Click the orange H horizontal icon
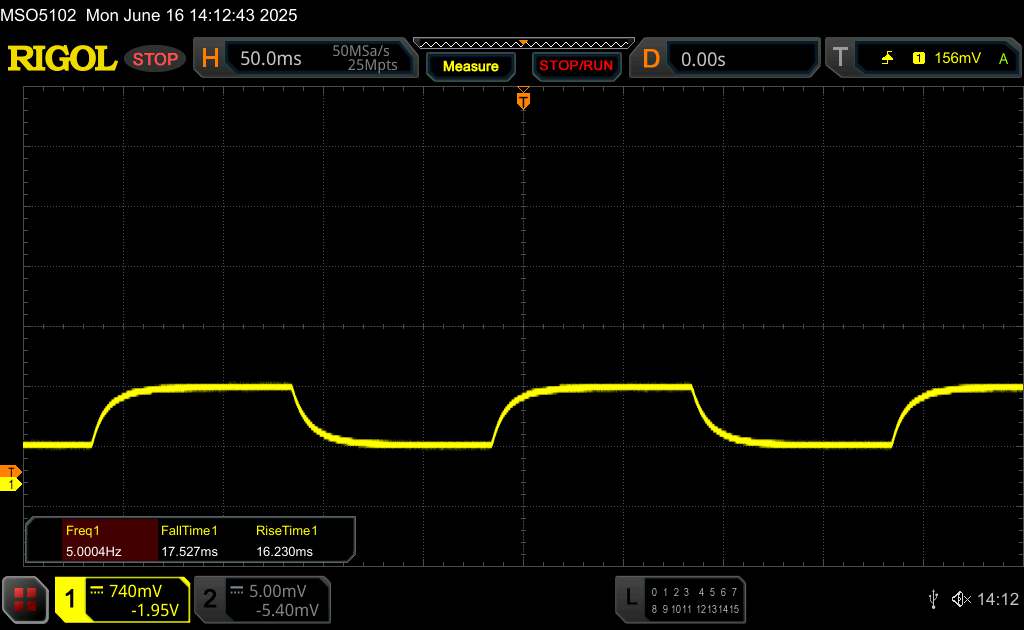This screenshot has width=1024, height=630. pos(210,59)
